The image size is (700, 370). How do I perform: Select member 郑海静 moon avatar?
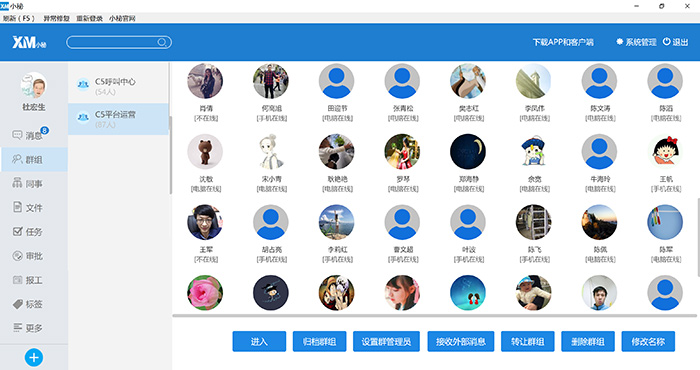pos(468,152)
